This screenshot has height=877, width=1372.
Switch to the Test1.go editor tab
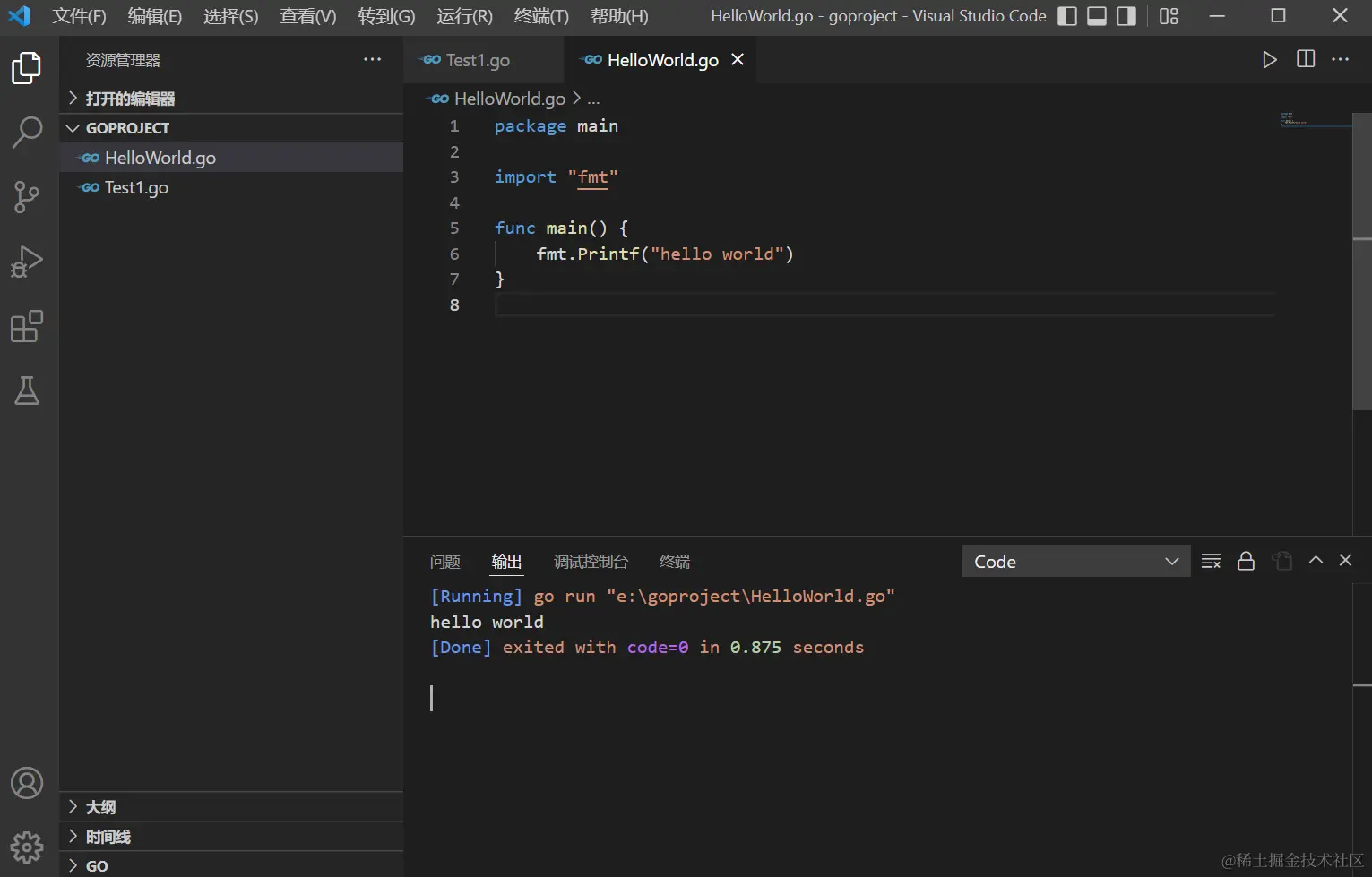click(x=477, y=60)
